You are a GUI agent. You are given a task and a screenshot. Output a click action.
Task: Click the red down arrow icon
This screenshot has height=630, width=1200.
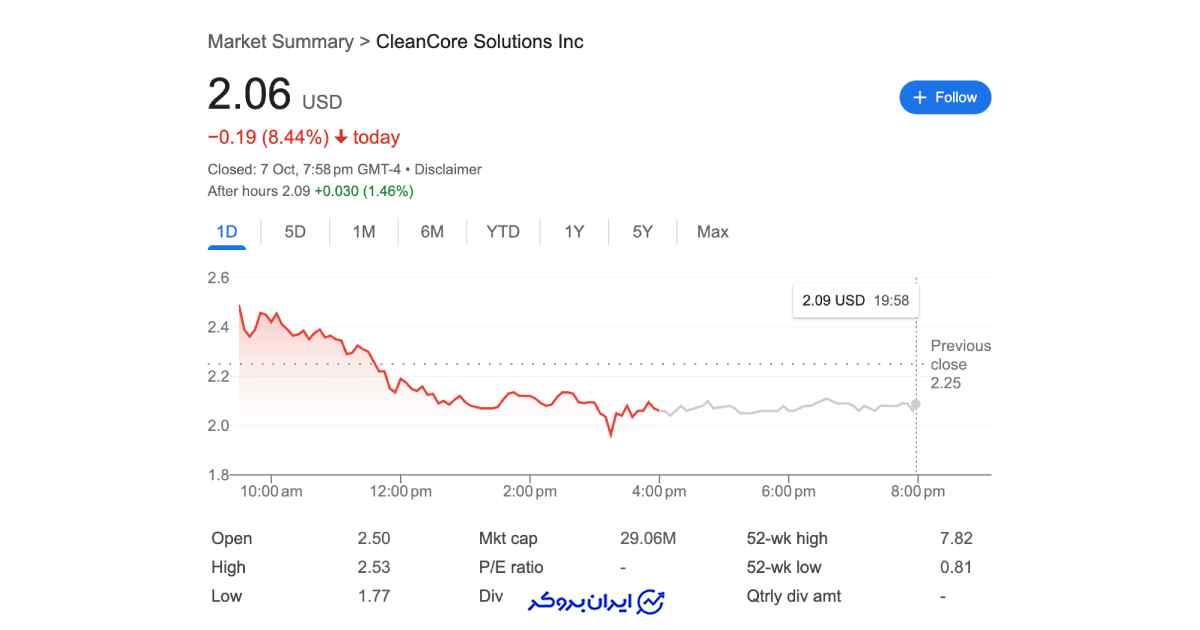[x=341, y=137]
